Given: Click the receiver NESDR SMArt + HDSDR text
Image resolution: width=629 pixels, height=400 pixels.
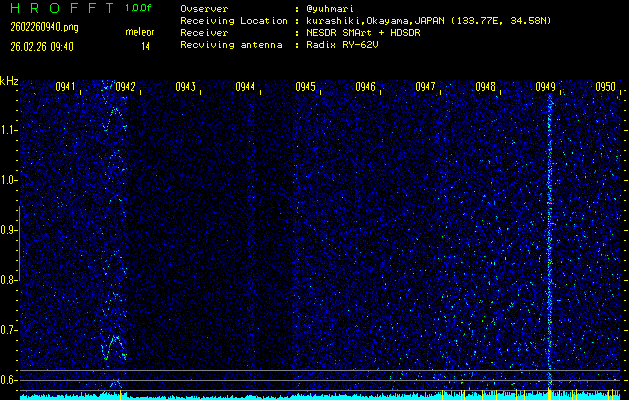Looking at the screenshot, I should point(363,33).
